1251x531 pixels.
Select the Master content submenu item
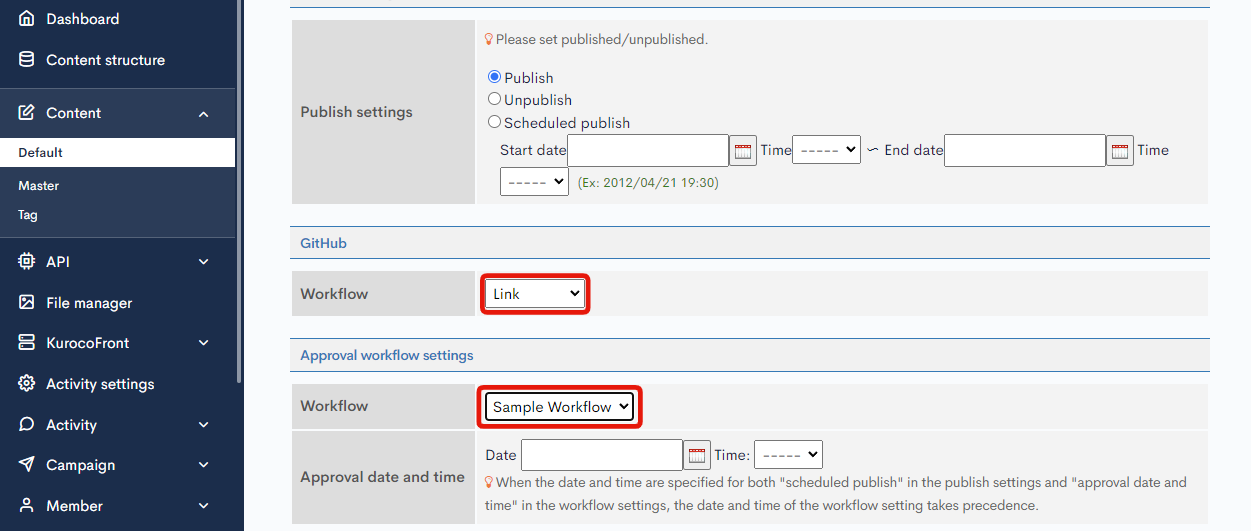coord(38,186)
